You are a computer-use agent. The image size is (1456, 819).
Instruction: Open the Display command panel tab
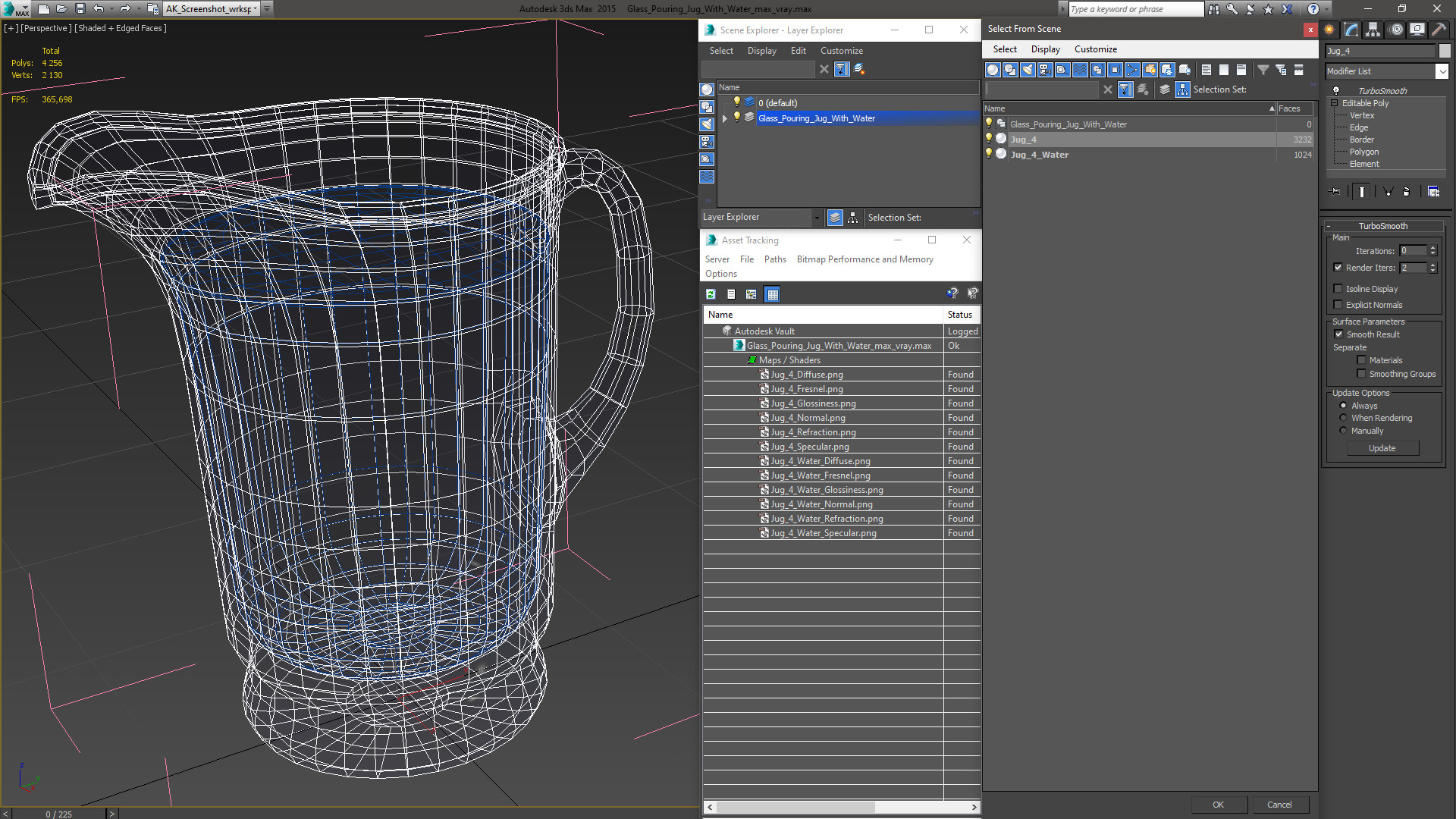[1417, 30]
